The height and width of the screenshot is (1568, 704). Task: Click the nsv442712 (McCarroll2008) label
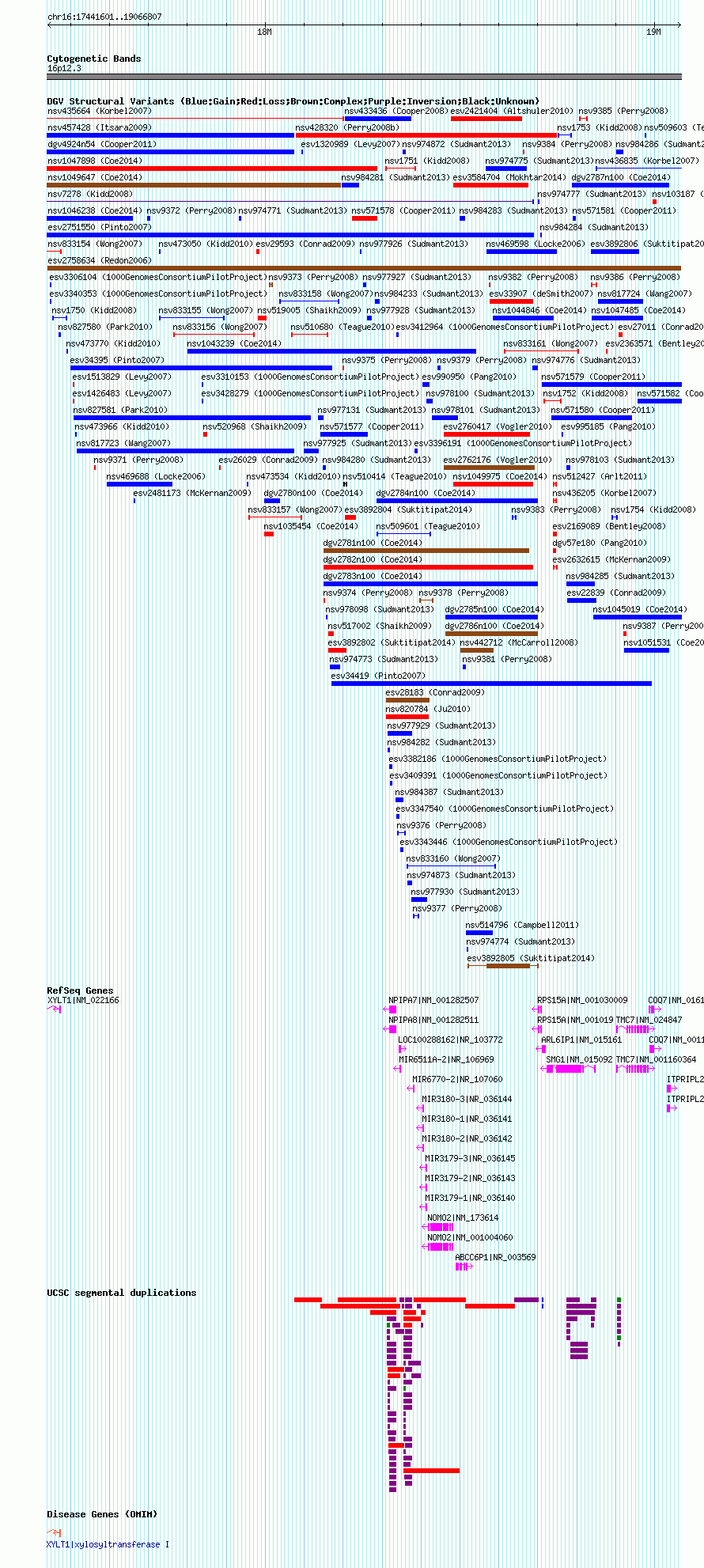(519, 642)
